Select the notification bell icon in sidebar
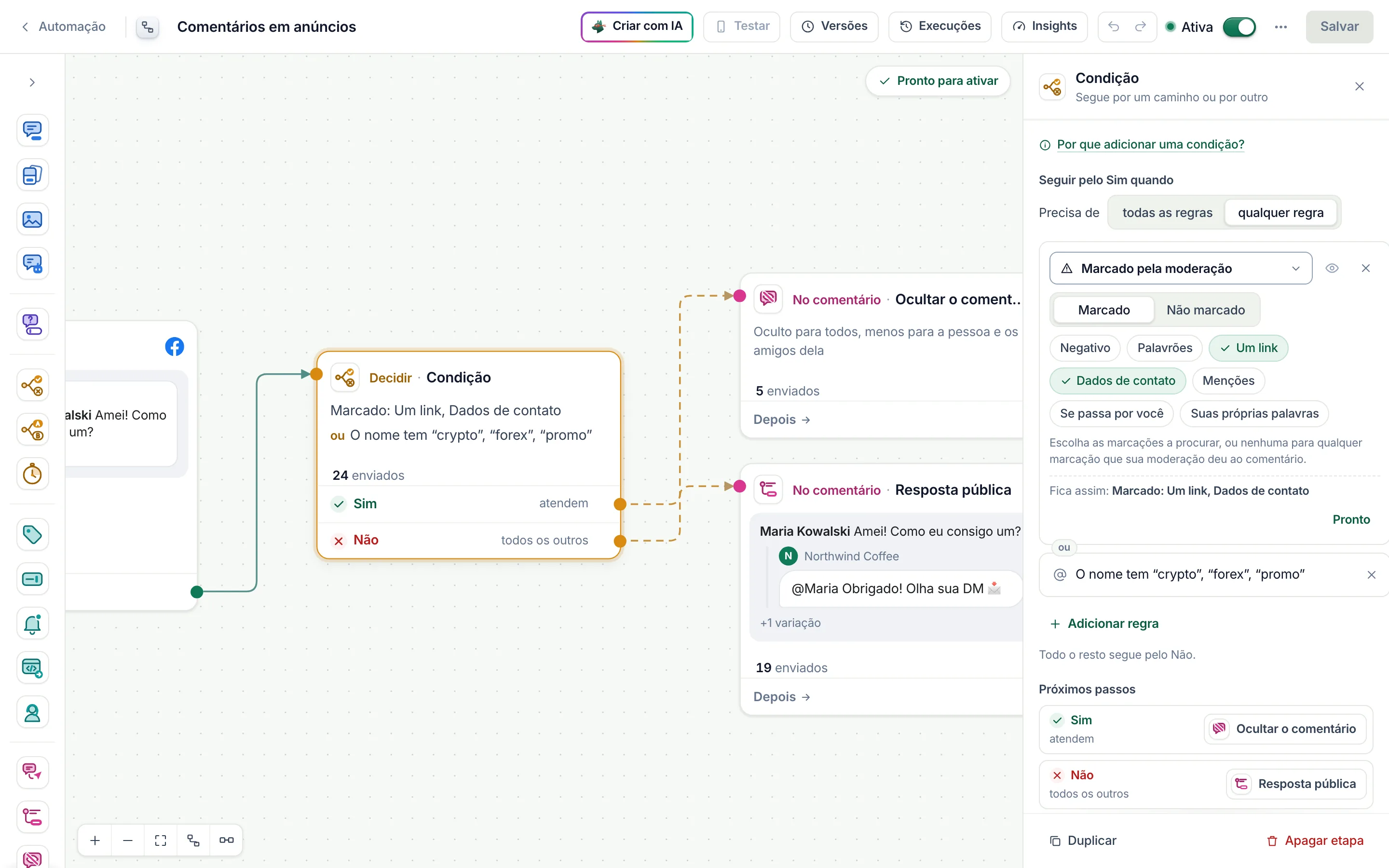The image size is (1389, 868). point(32,624)
